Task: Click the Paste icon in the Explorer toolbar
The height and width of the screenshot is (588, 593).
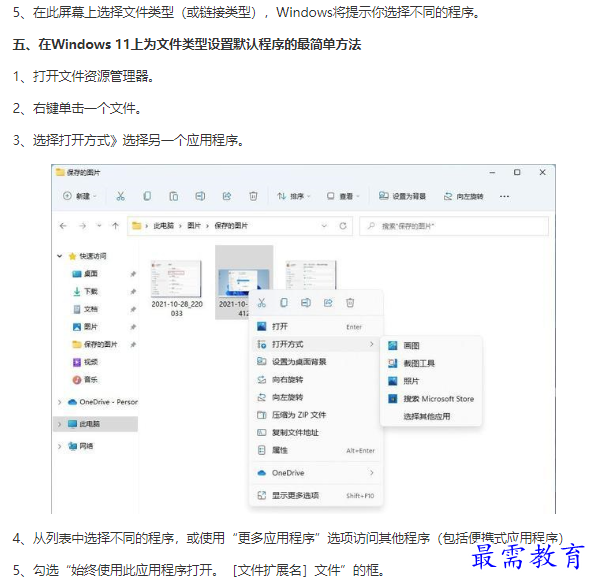Action: pos(174,196)
